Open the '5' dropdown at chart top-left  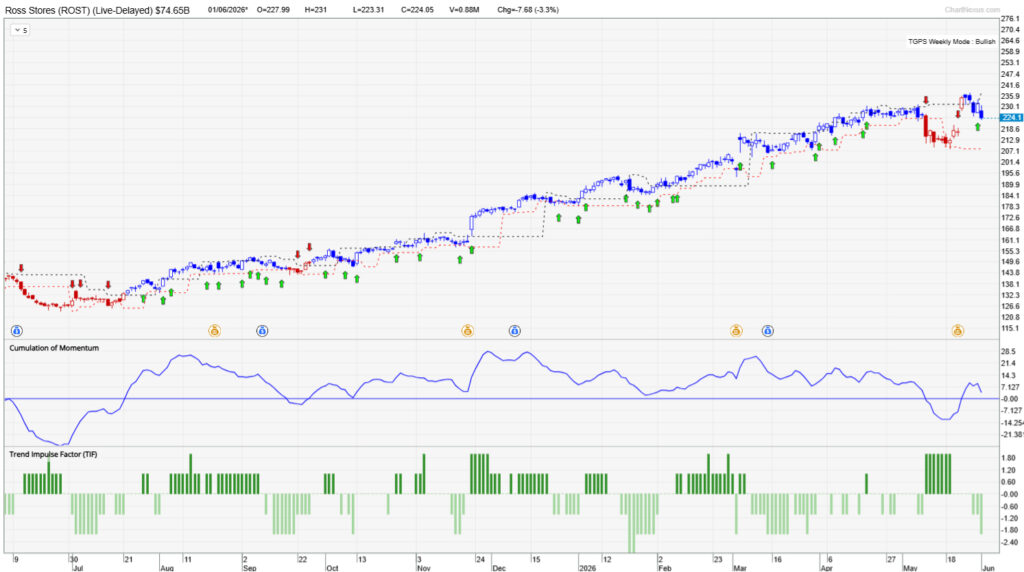[20, 30]
